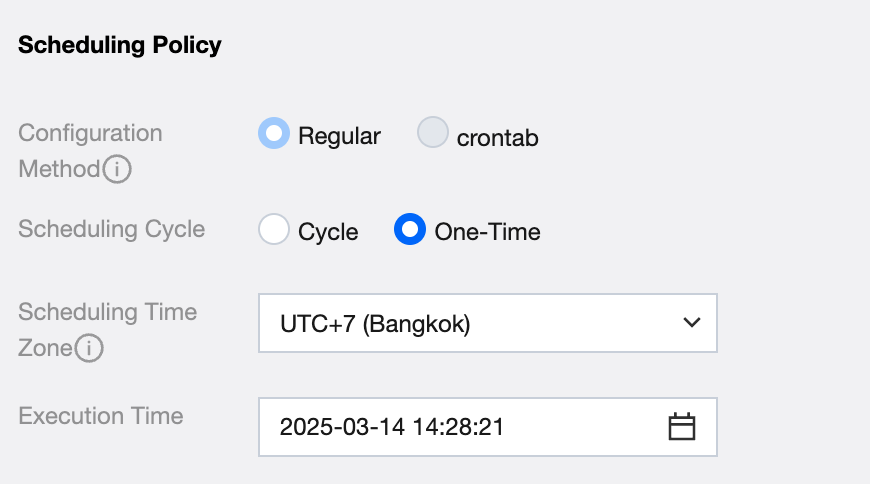This screenshot has height=484, width=870.
Task: Click the Configuration Method field label
Action: 90,133
